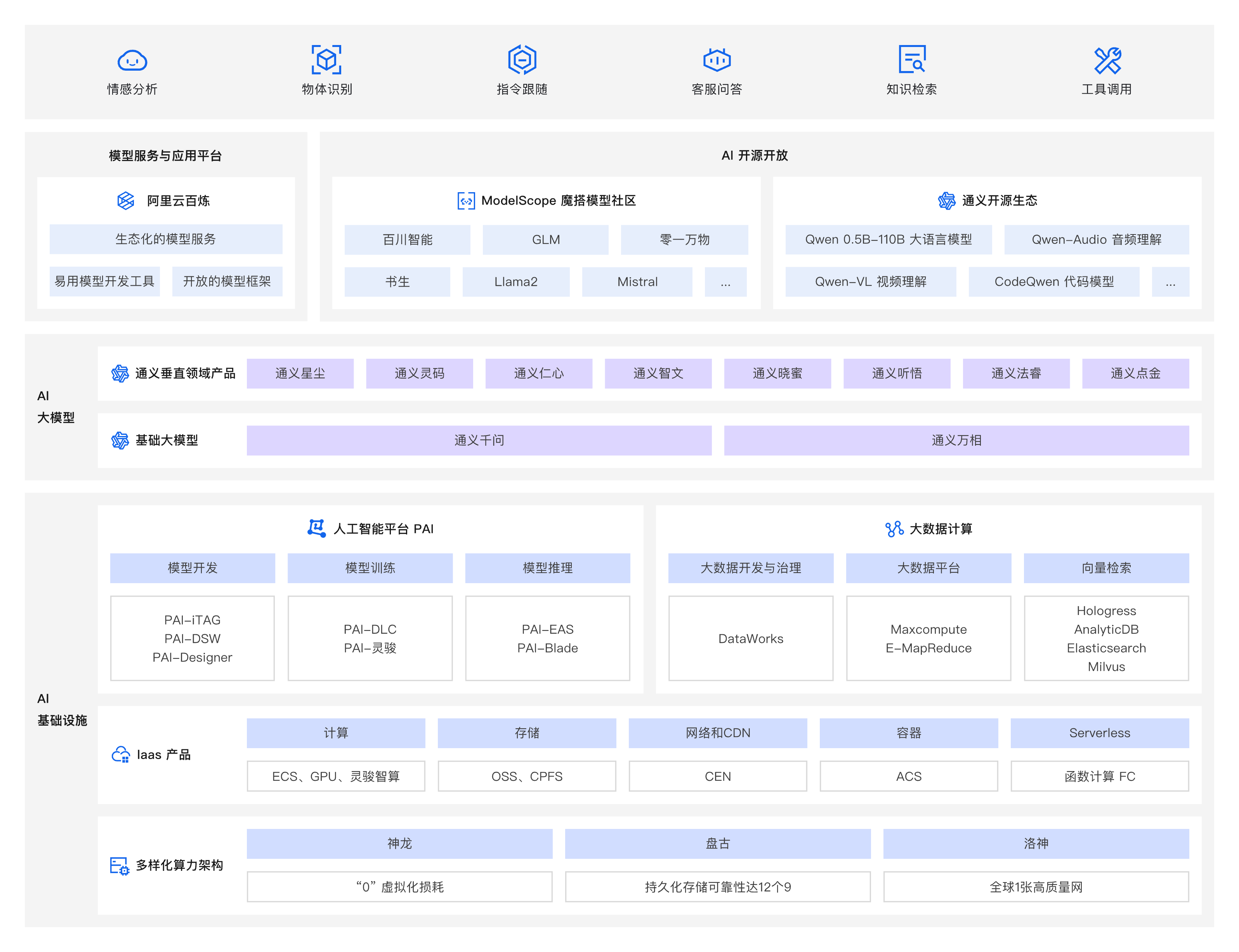Open the ellipsis box after Mistral
The width and height of the screenshot is (1239, 952).
[725, 281]
